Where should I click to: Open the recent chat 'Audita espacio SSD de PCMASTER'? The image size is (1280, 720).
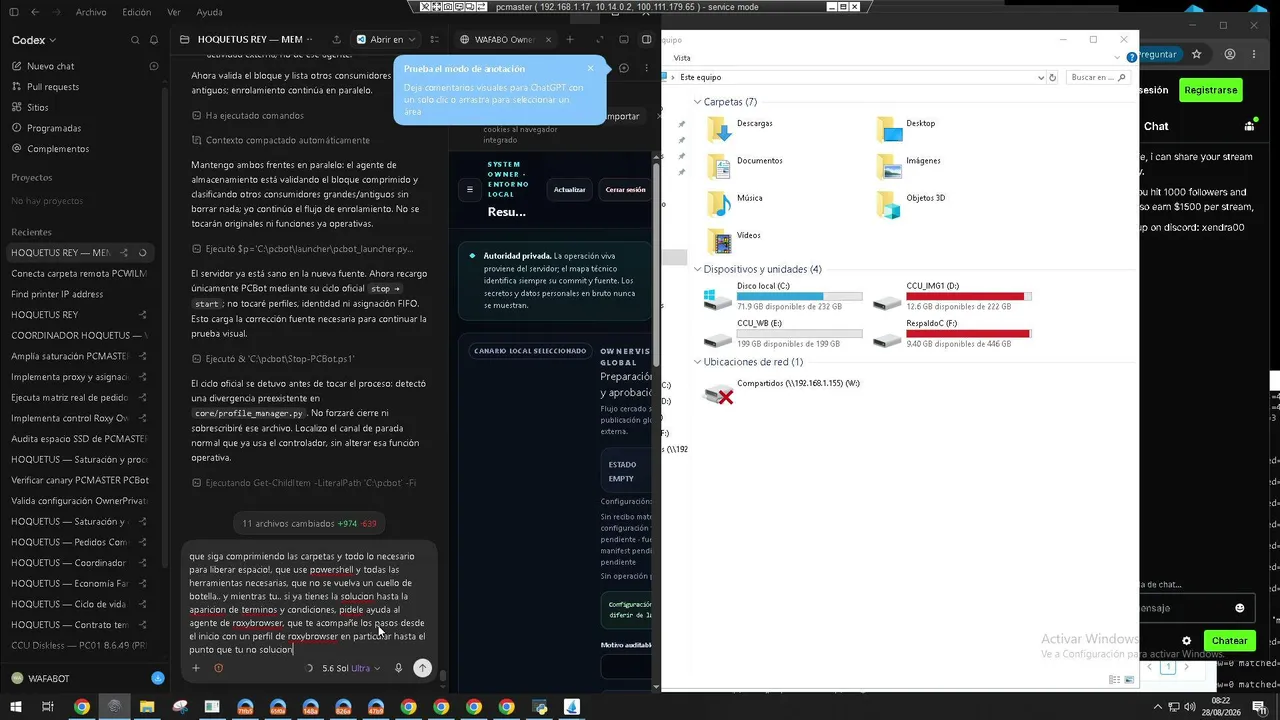(x=79, y=439)
